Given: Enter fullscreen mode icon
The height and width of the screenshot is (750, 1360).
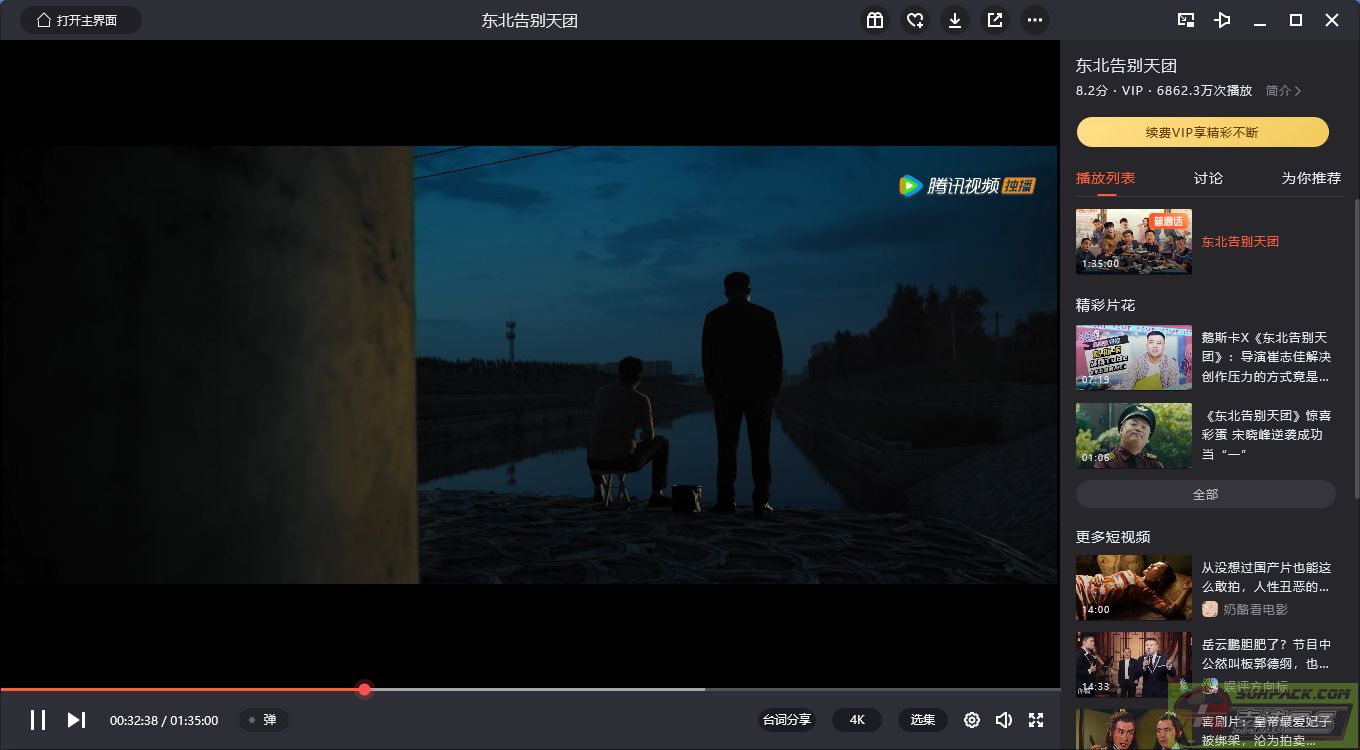Looking at the screenshot, I should click(1036, 720).
